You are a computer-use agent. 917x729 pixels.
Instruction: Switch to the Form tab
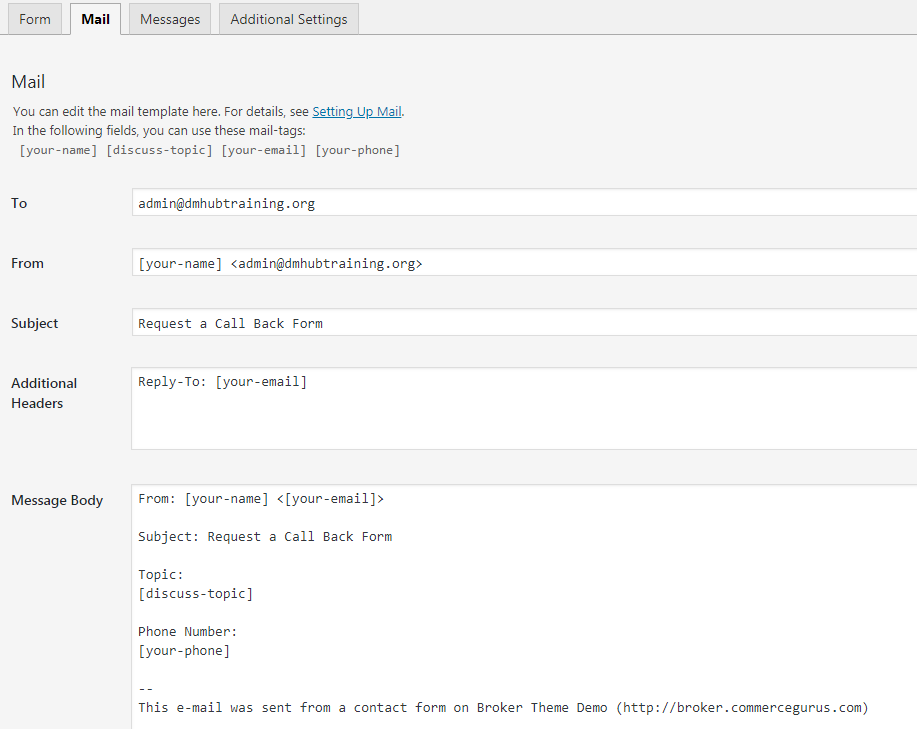[x=35, y=19]
